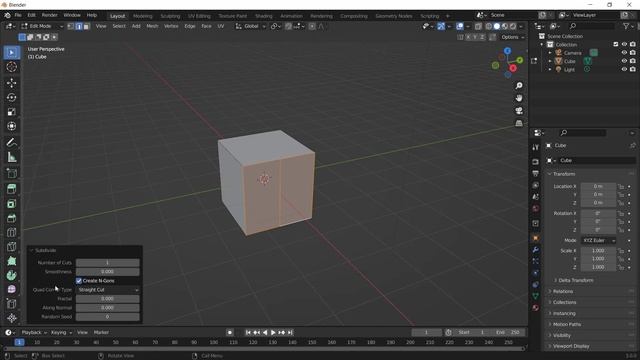Adjust the Fractal slider field
This screenshot has width=640, height=360.
point(108,299)
